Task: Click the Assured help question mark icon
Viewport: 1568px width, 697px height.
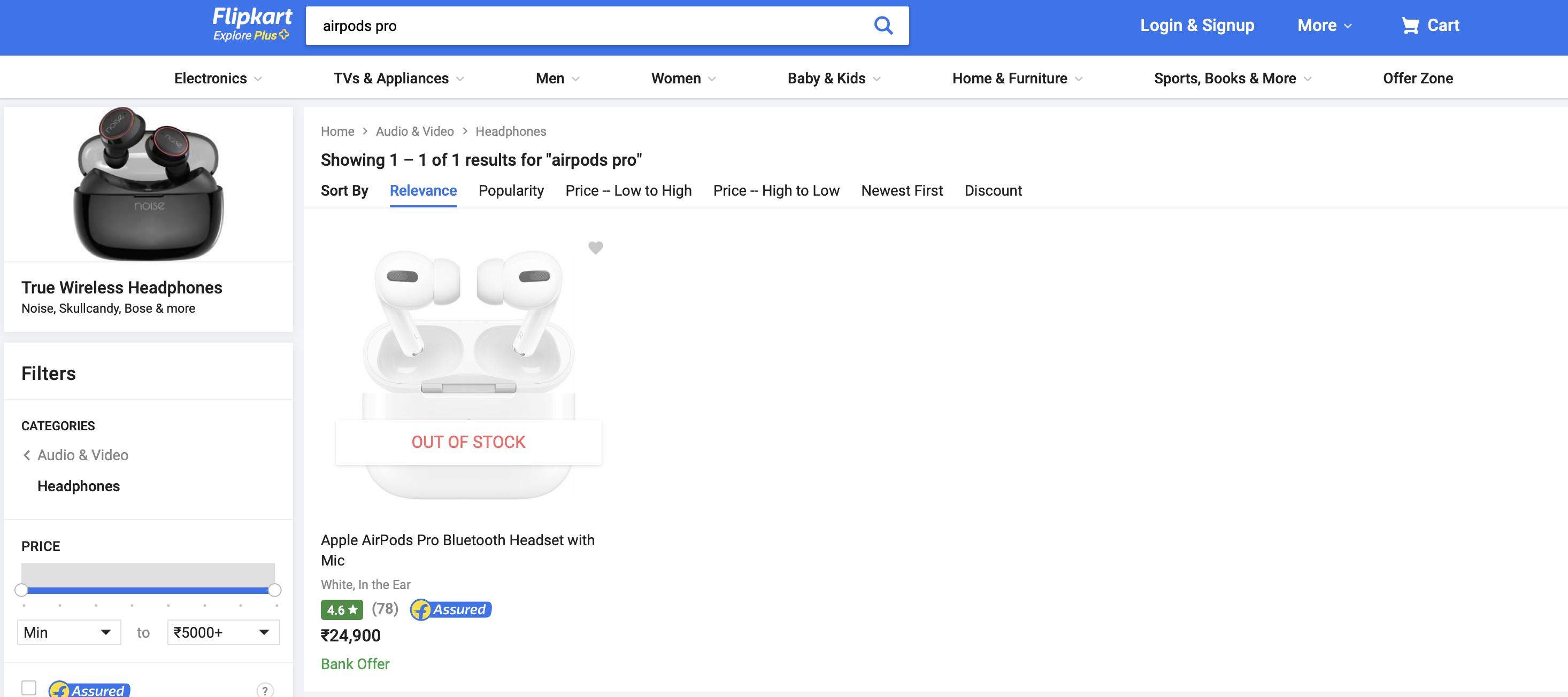Action: (x=265, y=690)
